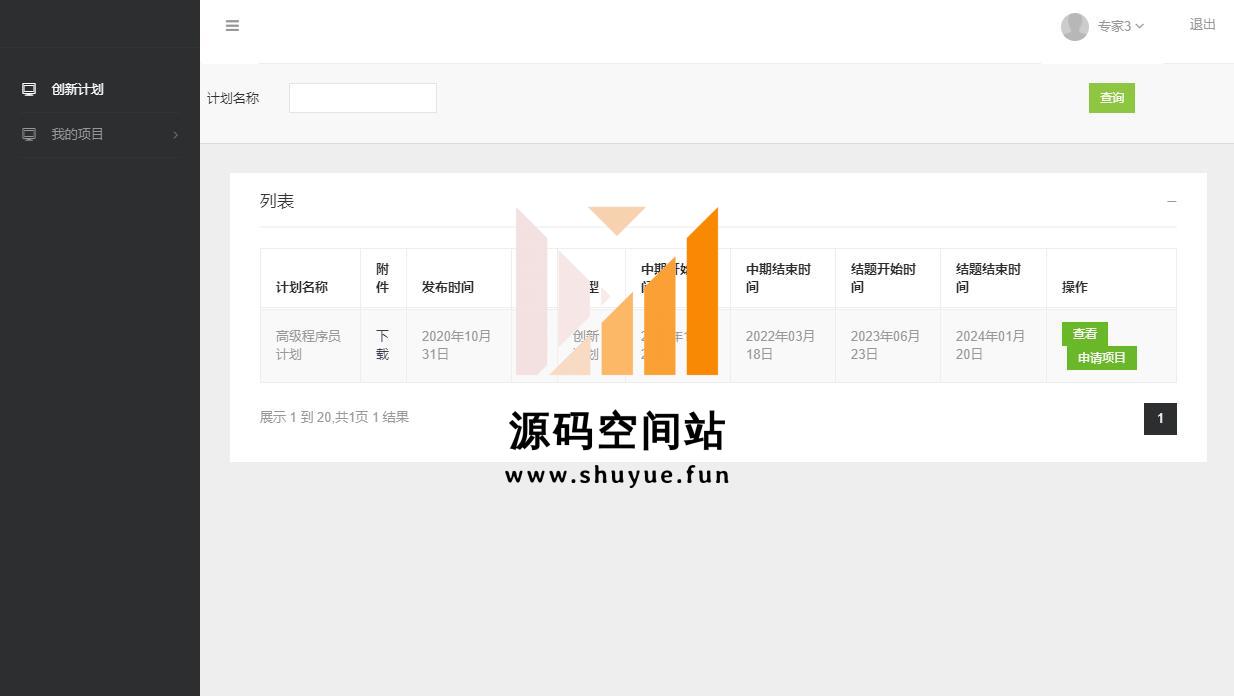Click the monitor icon beside 创新计划
Image resolution: width=1234 pixels, height=696 pixels.
point(29,89)
